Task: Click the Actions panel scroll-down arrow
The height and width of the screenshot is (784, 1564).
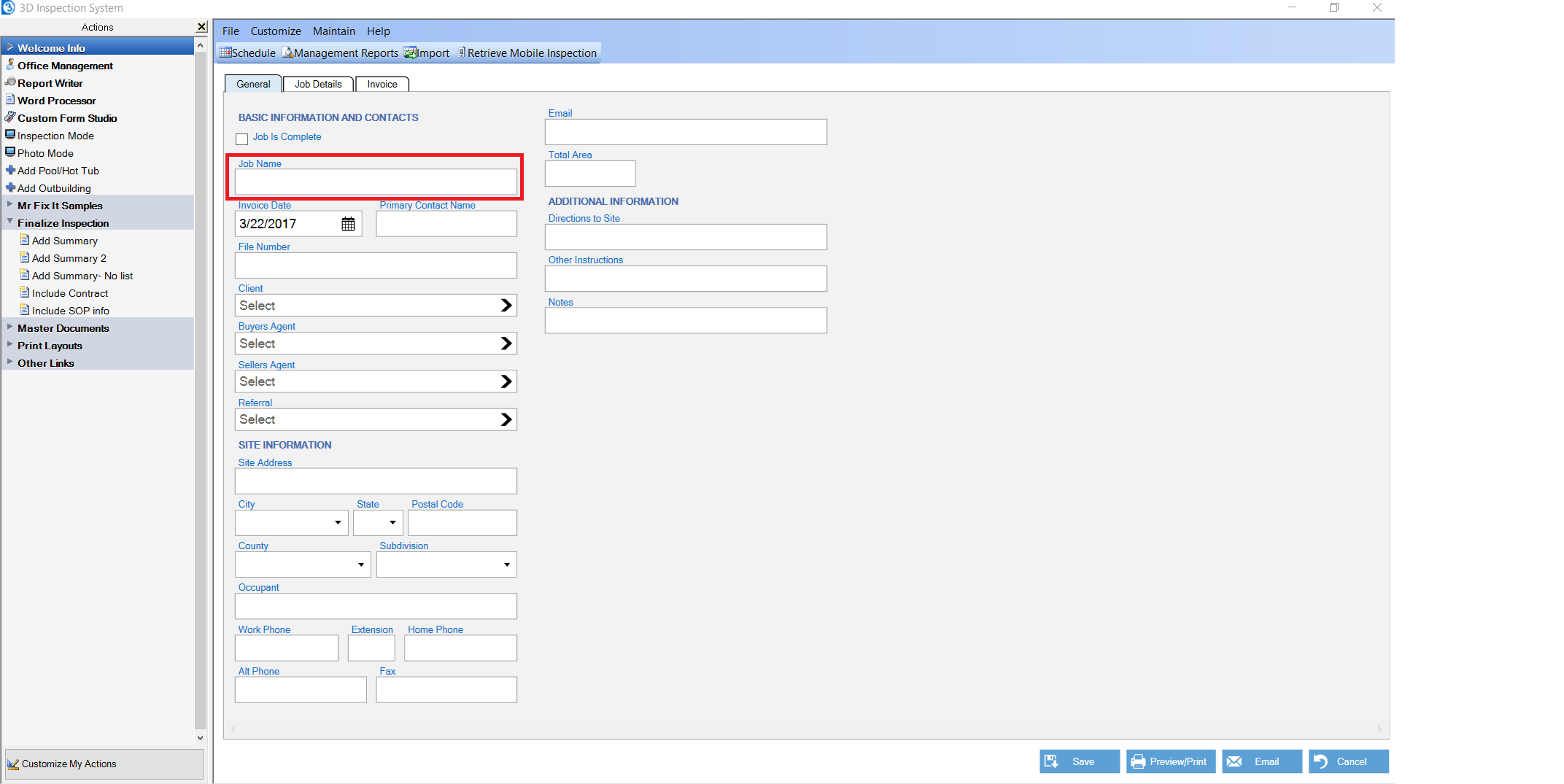Action: [x=201, y=737]
